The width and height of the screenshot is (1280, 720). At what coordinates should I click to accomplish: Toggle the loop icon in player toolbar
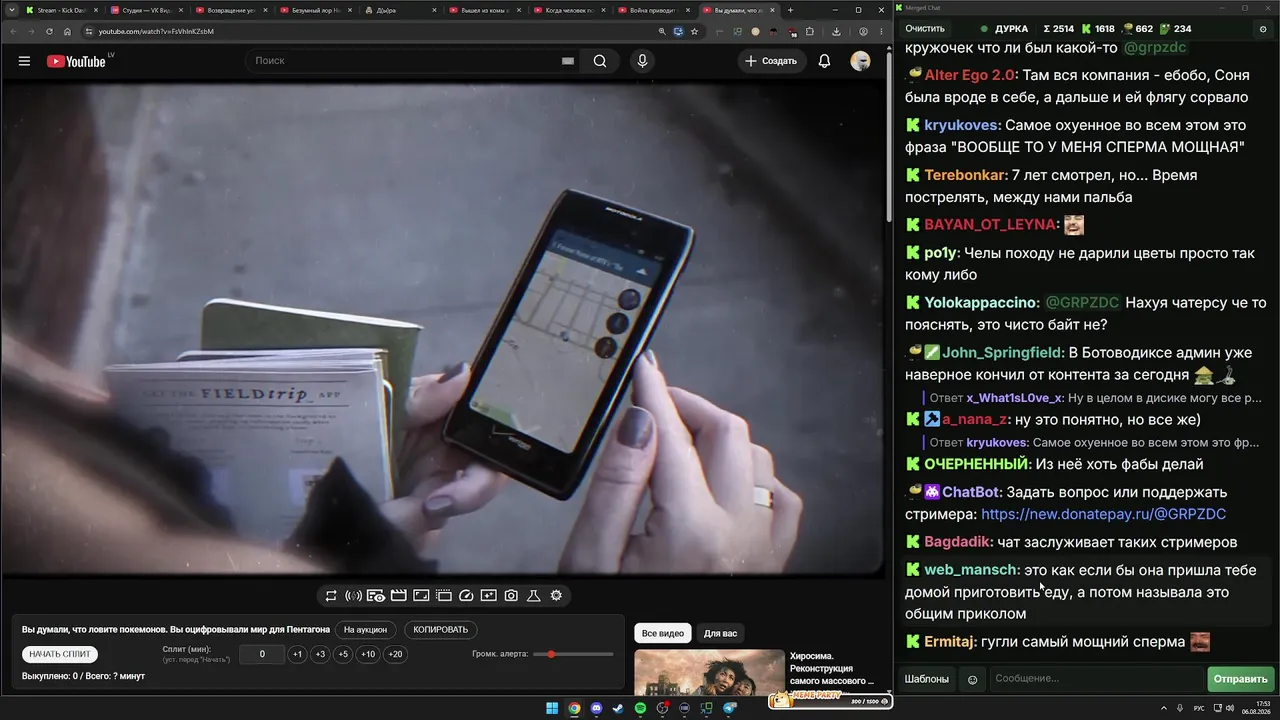point(331,596)
